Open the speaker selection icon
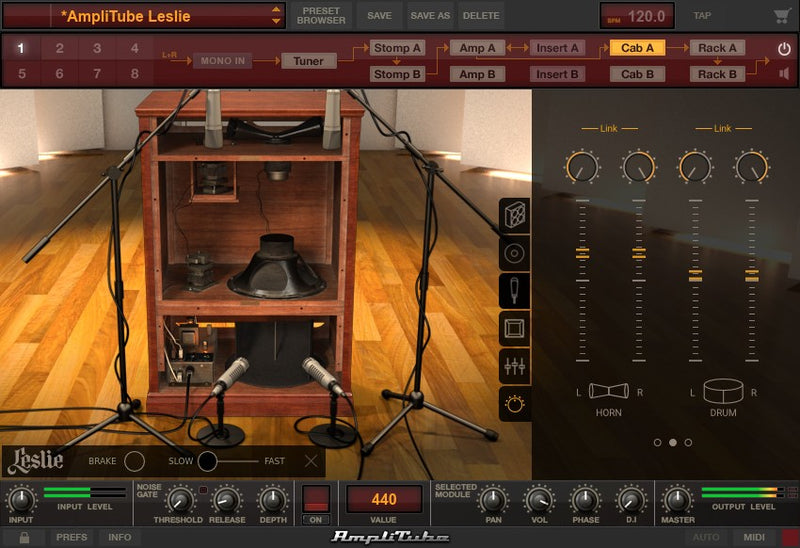Viewport: 800px width, 548px height. [x=514, y=254]
